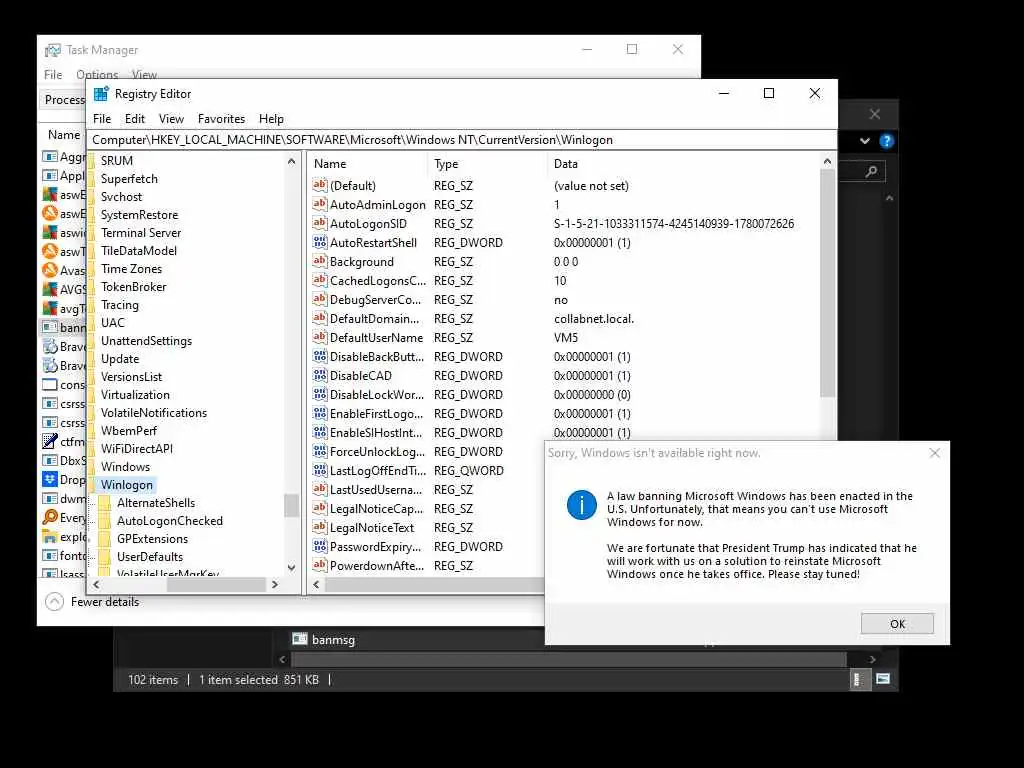Select the Time Zones key
Screen dimensions: 1024x768
[x=131, y=268]
